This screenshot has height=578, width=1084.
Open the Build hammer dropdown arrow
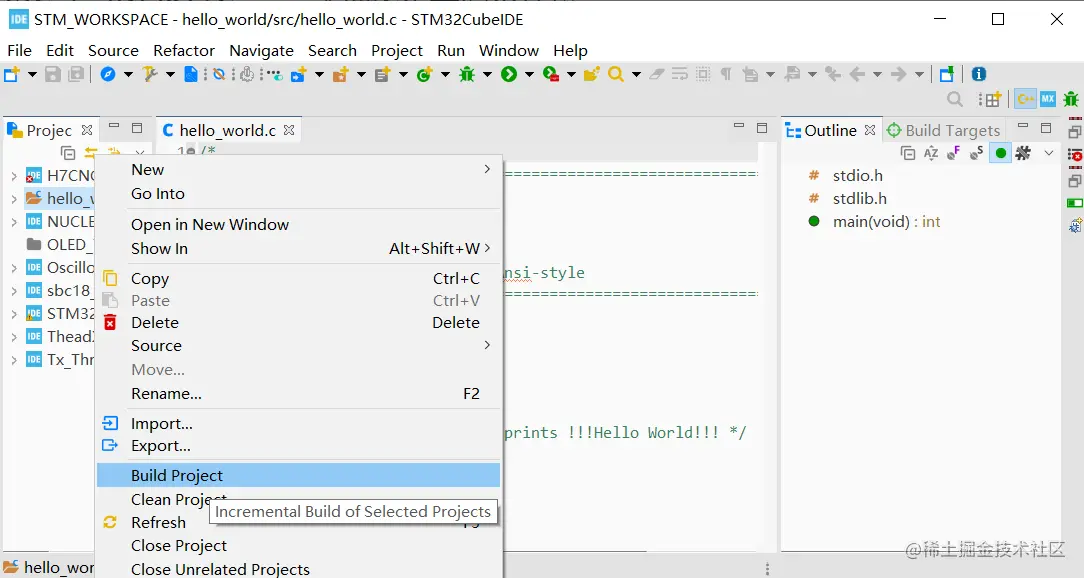[x=170, y=75]
